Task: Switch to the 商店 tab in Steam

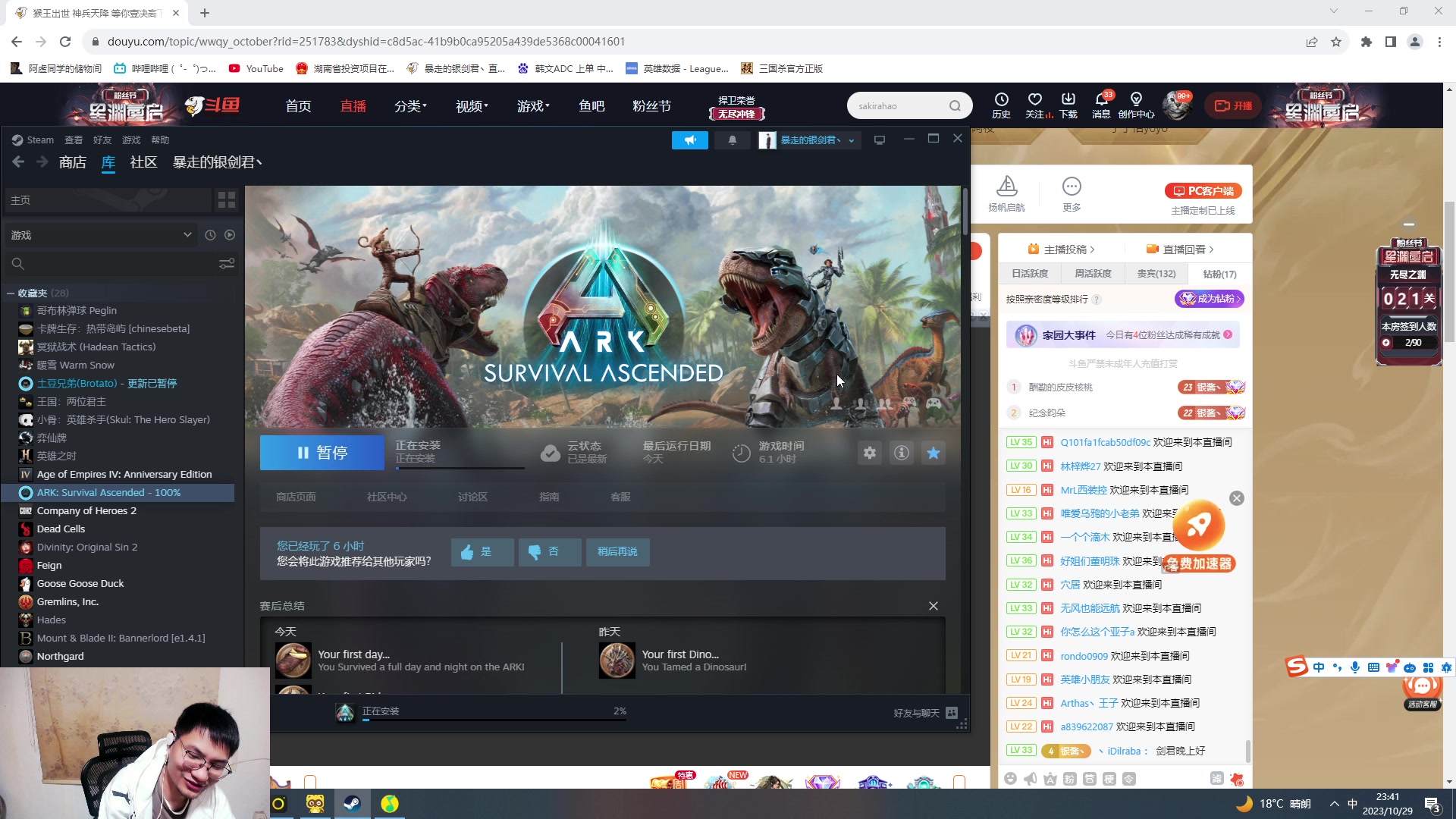Action: [x=73, y=162]
